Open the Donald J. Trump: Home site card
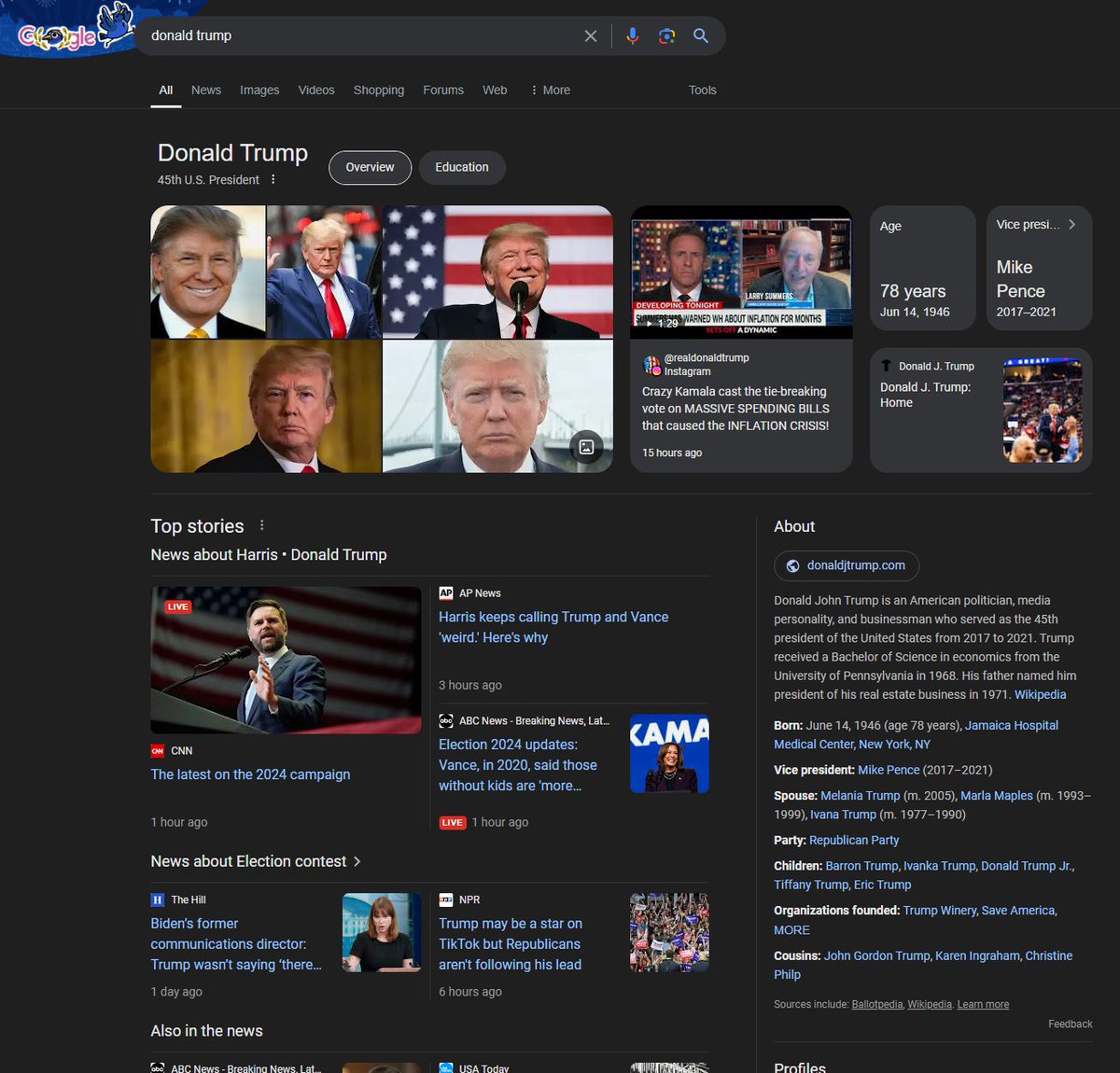Image resolution: width=1120 pixels, height=1073 pixels. (981, 411)
